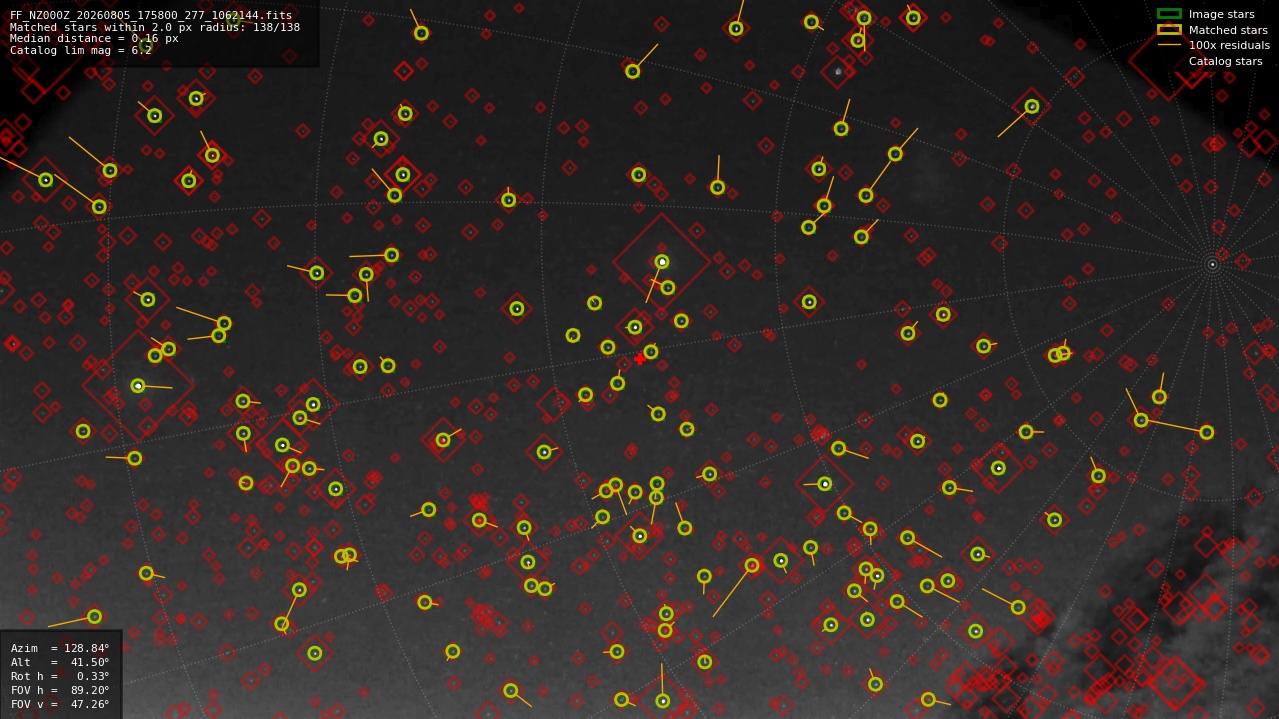Viewport: 1279px width, 719px height.
Task: Click the matched star inside the largest central diamond
Action: [x=662, y=262]
